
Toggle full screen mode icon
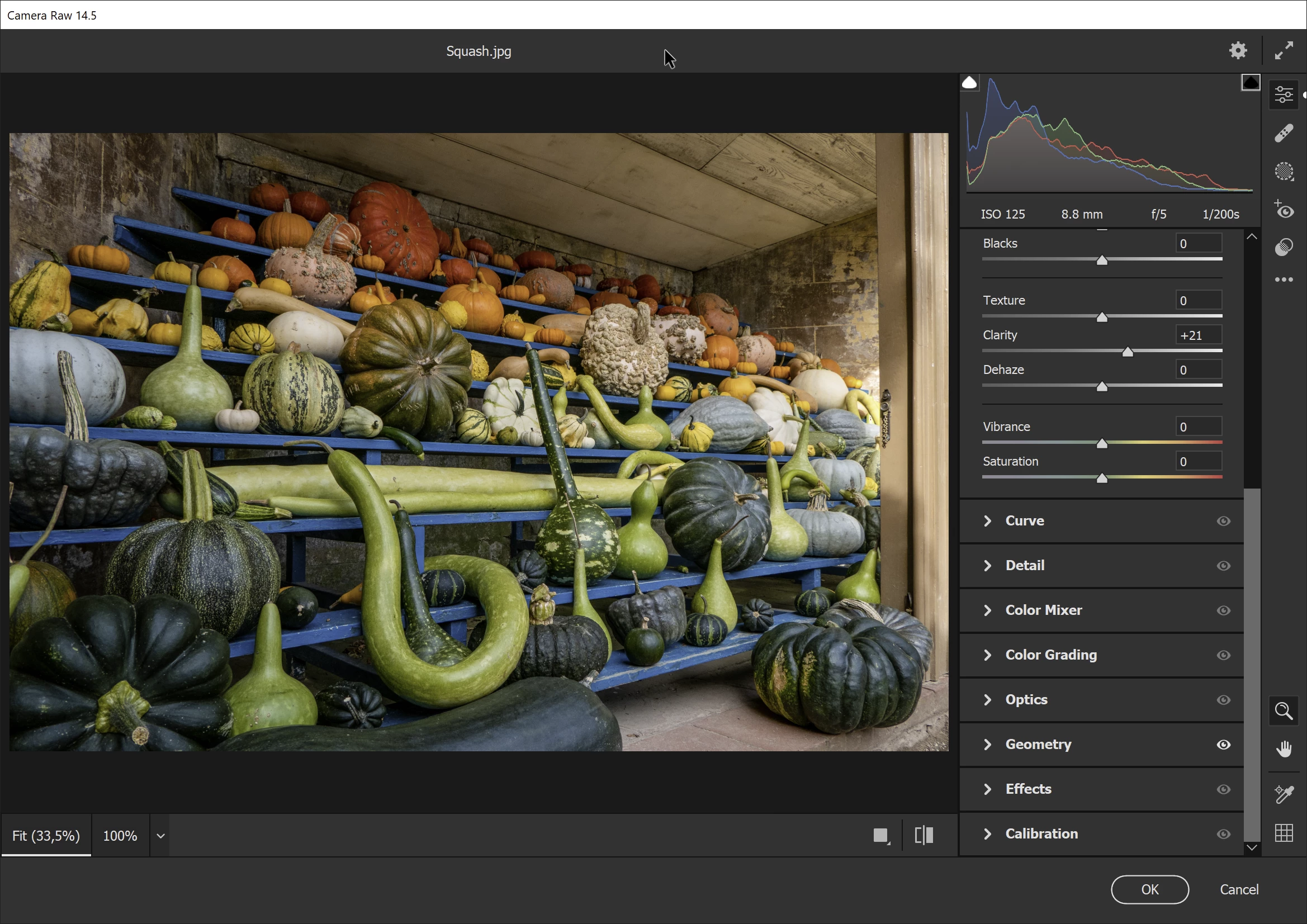point(1284,51)
